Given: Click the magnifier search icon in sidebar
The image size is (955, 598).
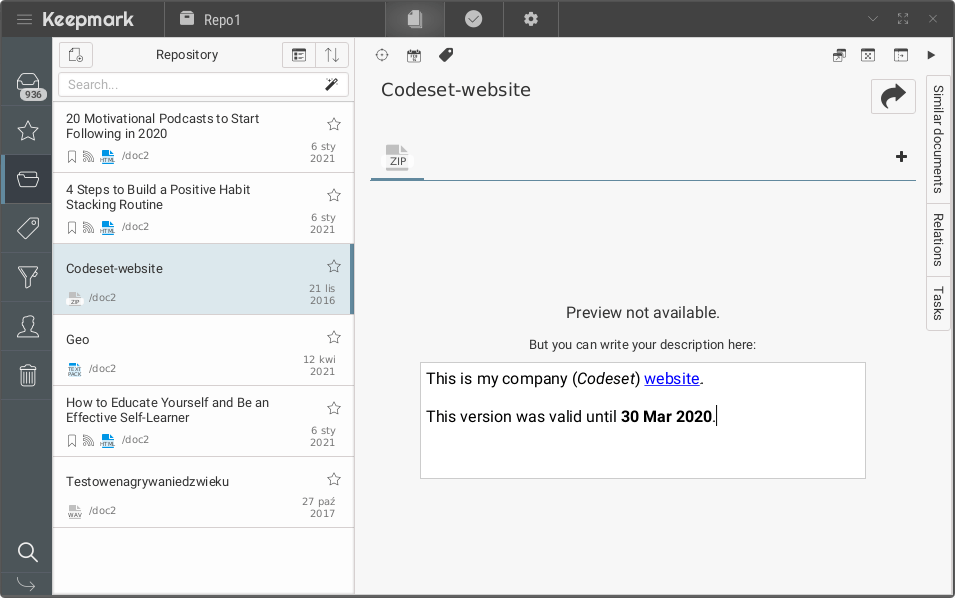Looking at the screenshot, I should tap(28, 552).
